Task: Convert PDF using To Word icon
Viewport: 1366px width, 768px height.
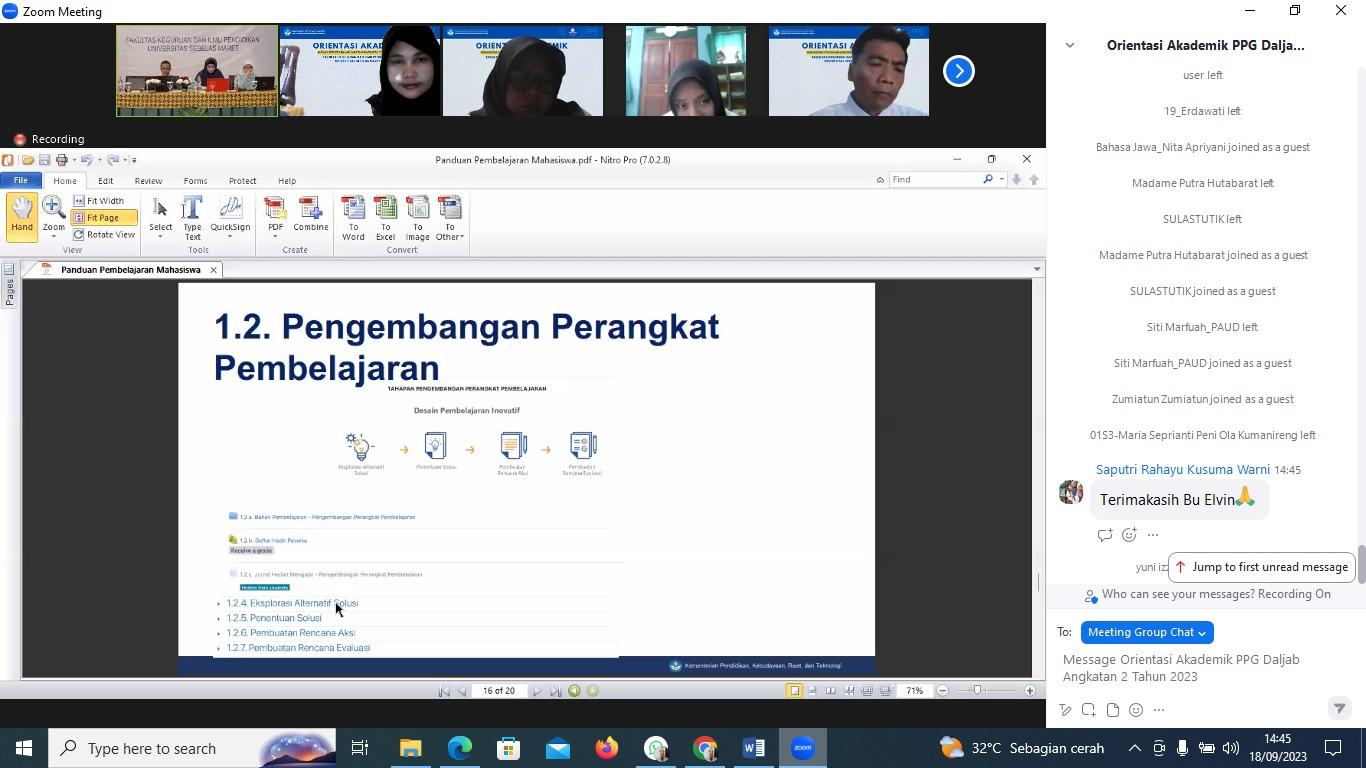Action: pos(353,217)
